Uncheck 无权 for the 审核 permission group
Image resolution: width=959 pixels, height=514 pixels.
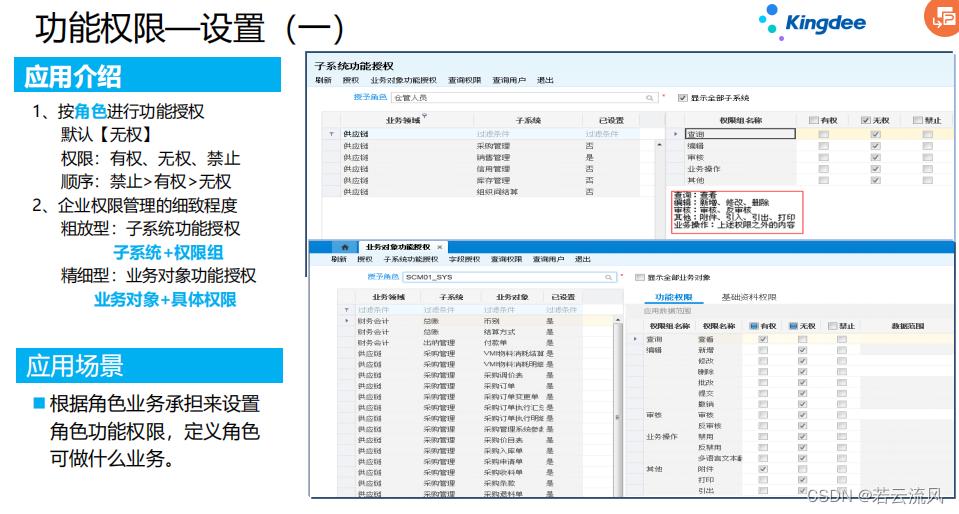pos(876,157)
